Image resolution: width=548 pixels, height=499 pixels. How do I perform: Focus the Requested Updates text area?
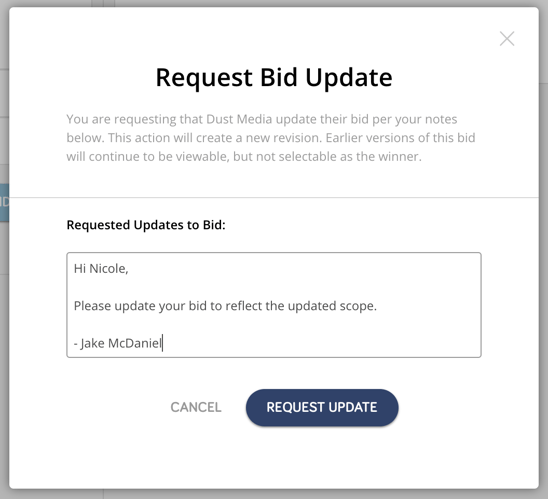(x=274, y=305)
